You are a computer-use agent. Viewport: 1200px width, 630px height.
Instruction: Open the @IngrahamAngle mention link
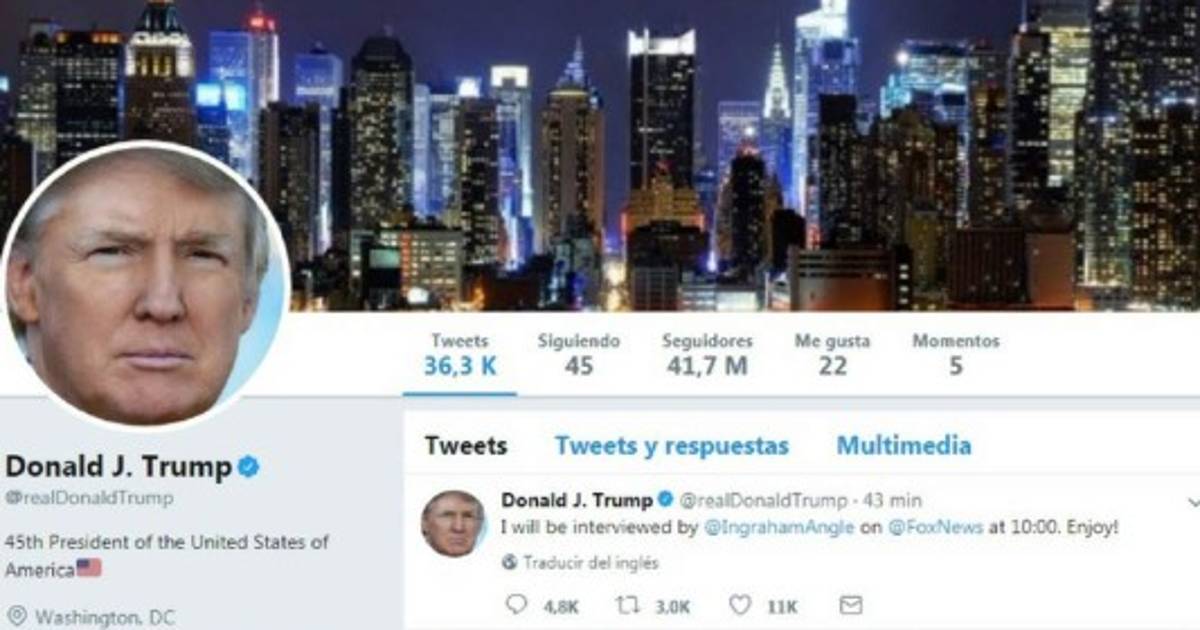[x=779, y=528]
